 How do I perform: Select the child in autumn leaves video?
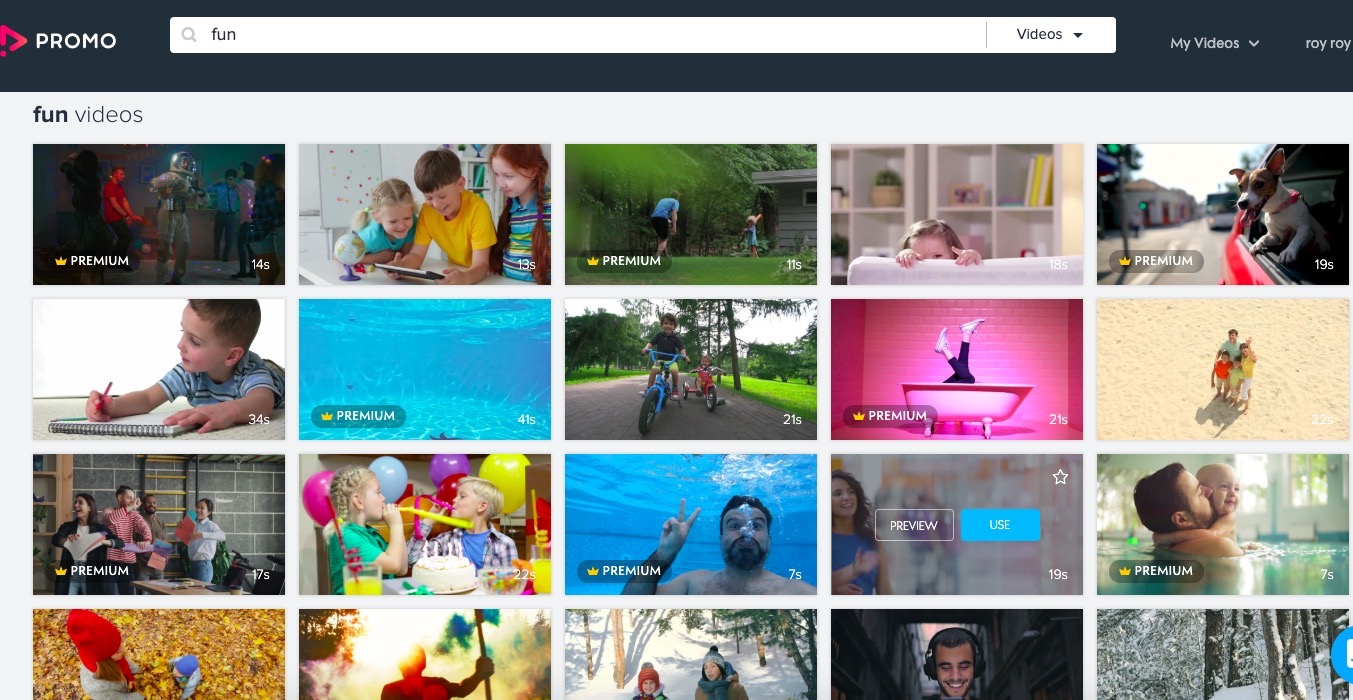pyautogui.click(x=159, y=654)
